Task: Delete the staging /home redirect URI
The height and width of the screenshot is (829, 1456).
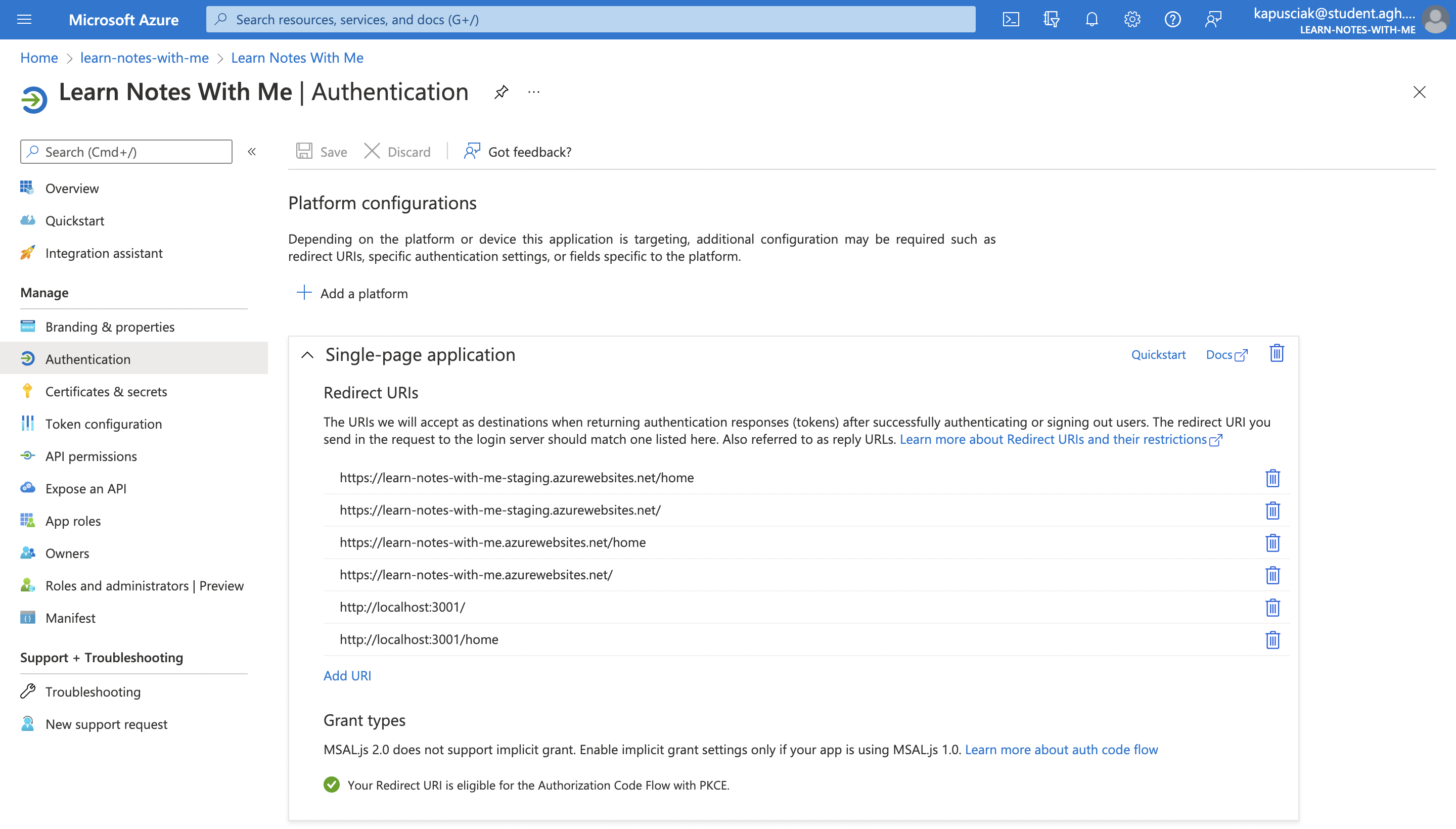Action: coord(1272,478)
